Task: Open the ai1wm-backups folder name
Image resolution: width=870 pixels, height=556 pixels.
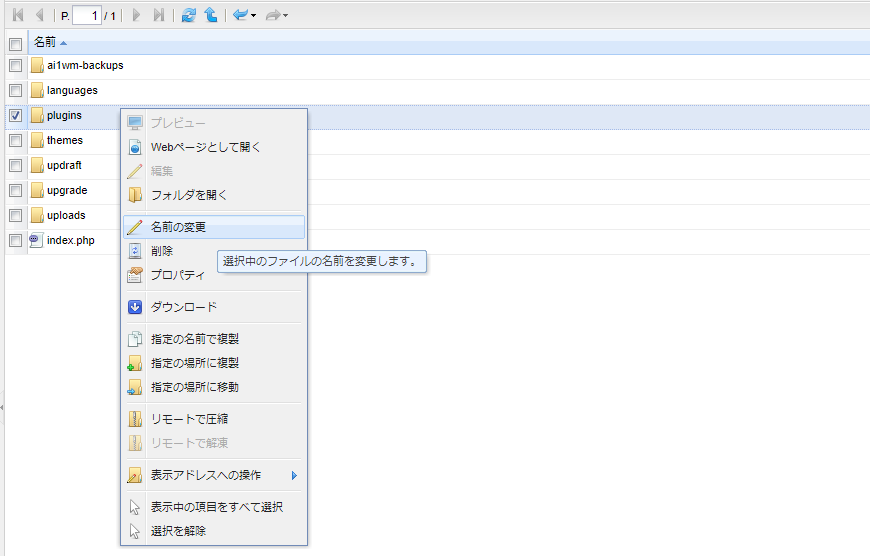Action: pyautogui.click(x=85, y=65)
